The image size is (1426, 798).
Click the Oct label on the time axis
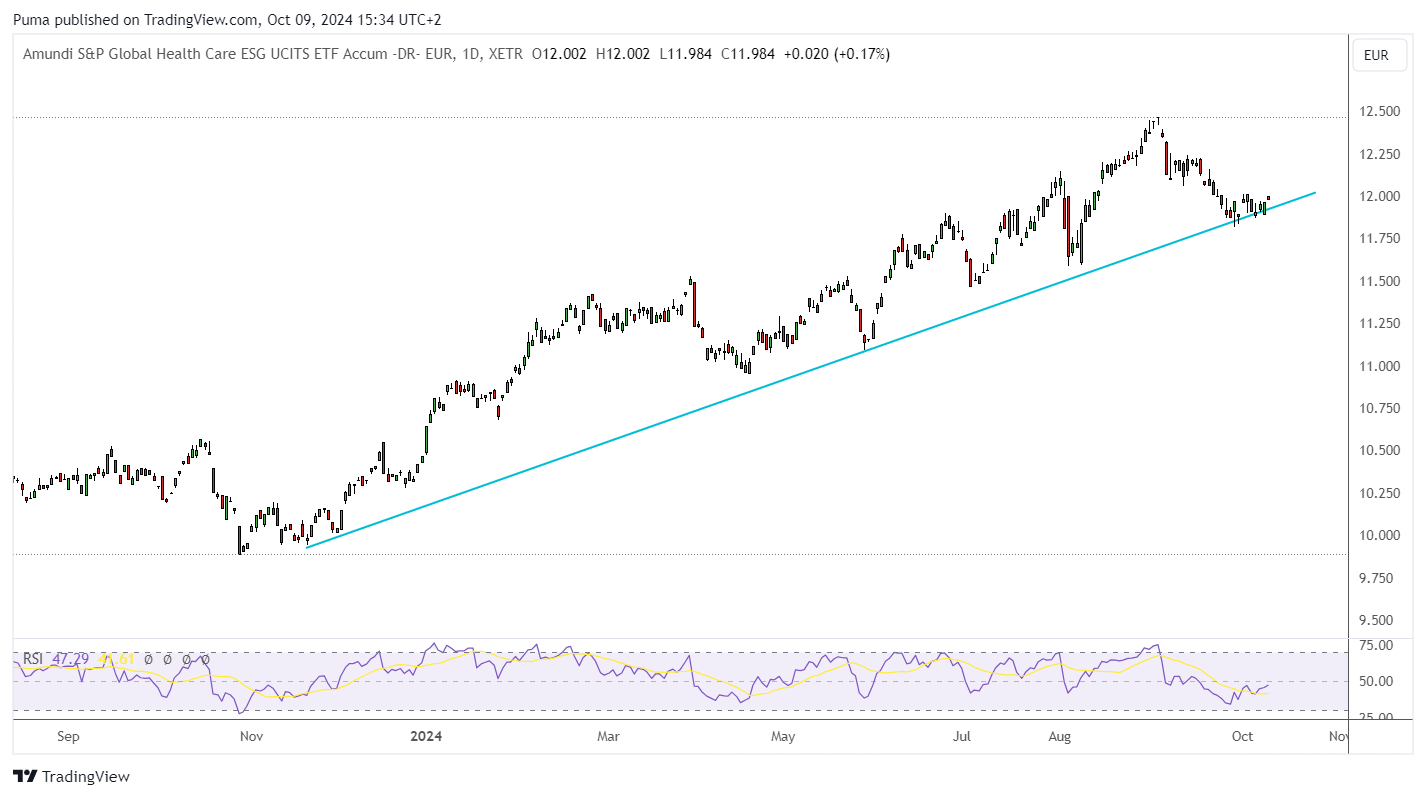pos(1242,737)
